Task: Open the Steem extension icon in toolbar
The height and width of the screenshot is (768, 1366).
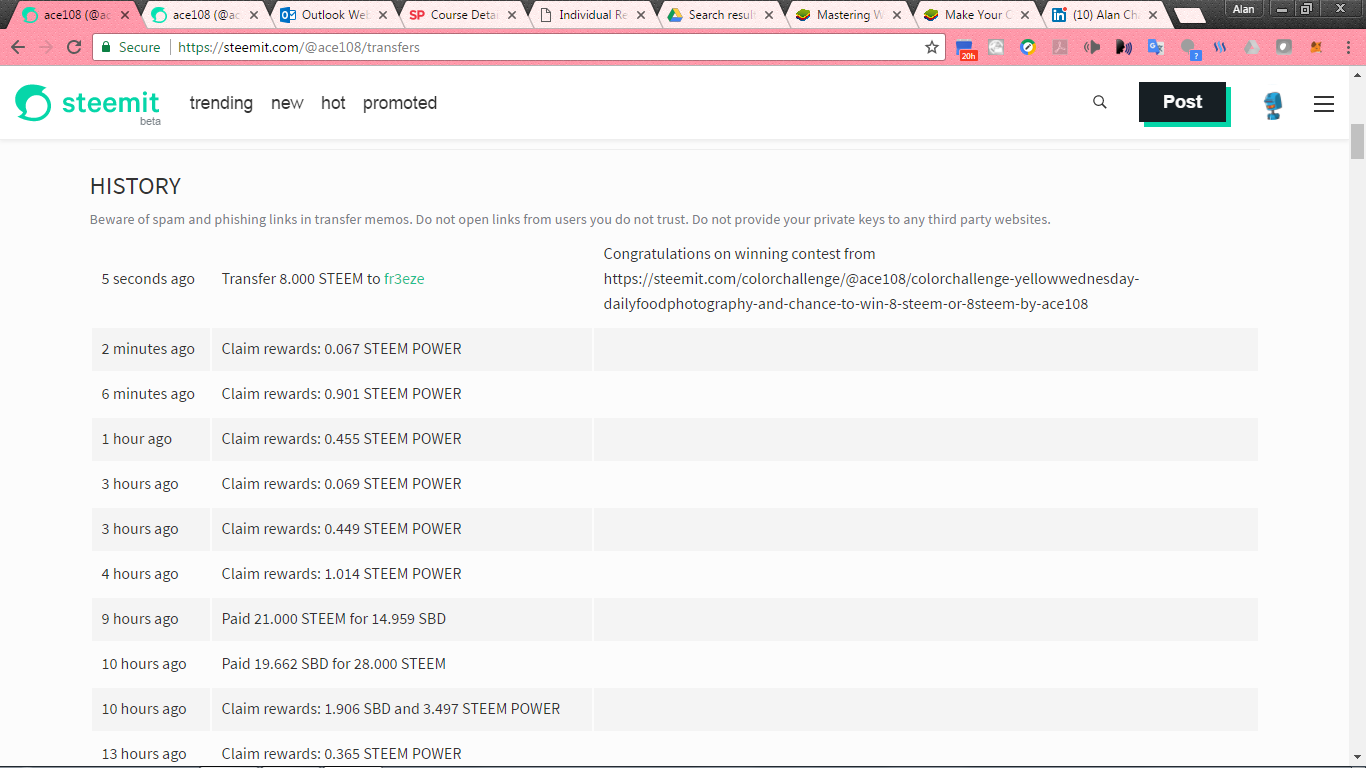Action: (x=1220, y=47)
